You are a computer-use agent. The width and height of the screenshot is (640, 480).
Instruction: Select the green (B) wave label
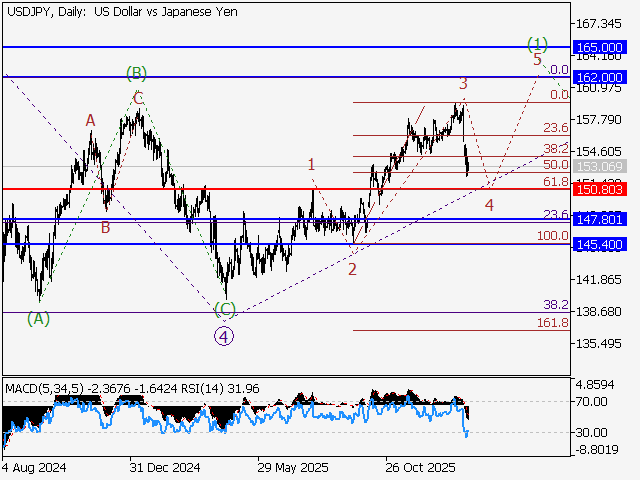(x=137, y=73)
